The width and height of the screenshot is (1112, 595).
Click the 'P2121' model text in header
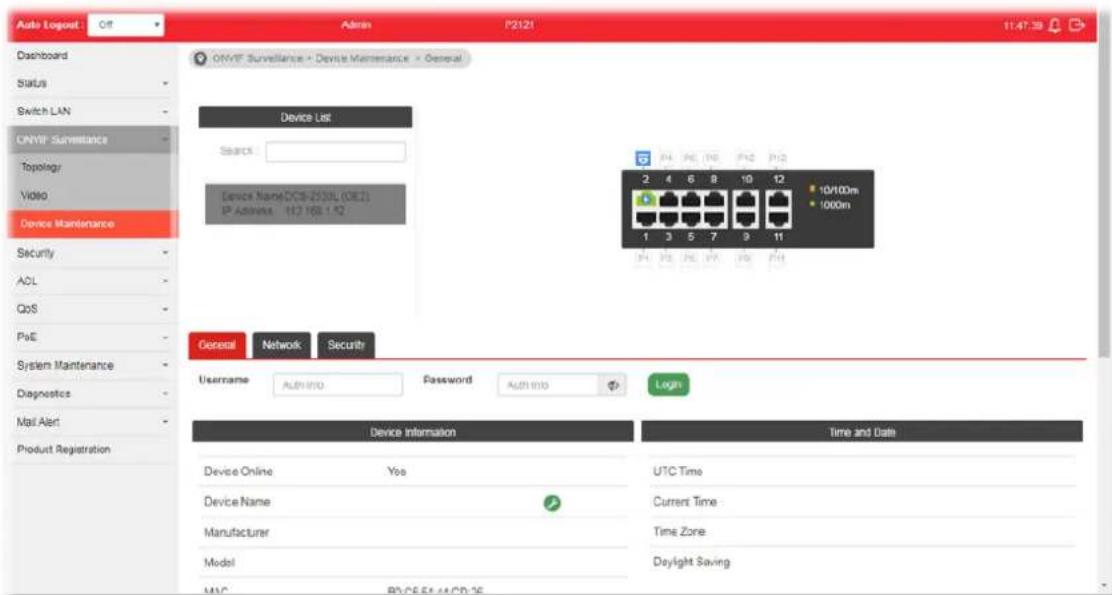pyautogui.click(x=519, y=25)
